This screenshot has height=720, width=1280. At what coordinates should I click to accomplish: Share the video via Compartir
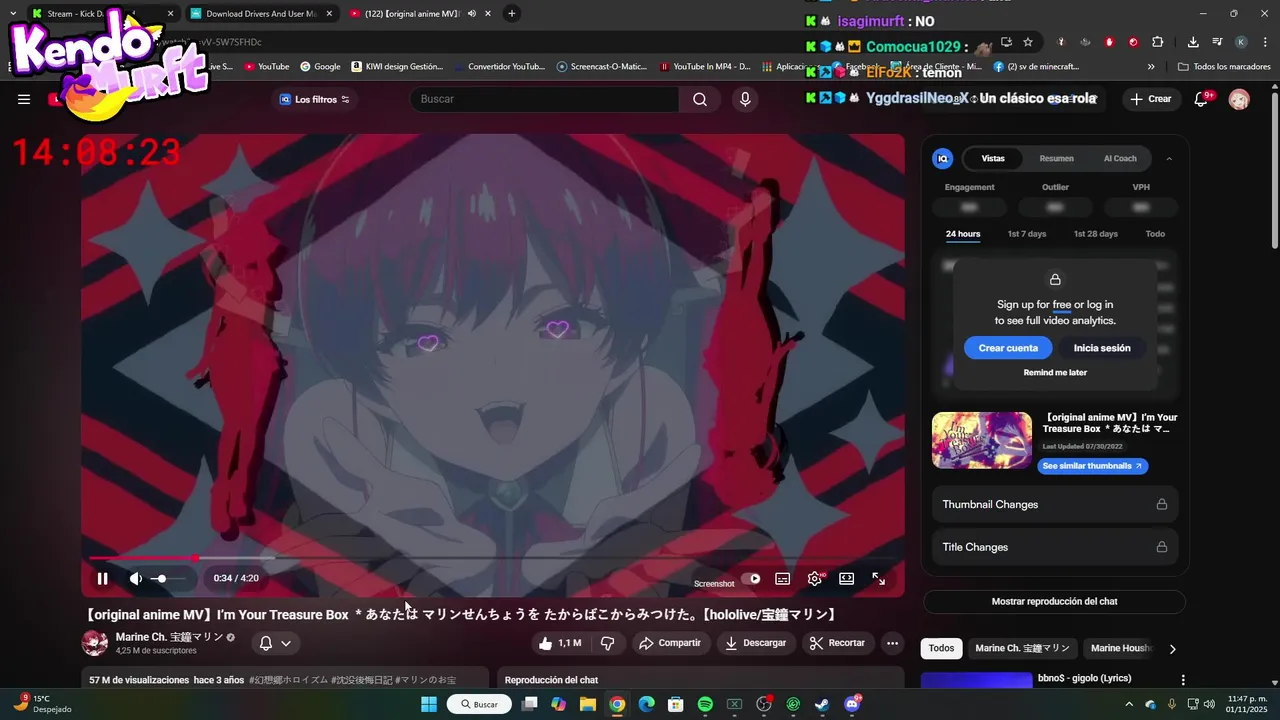670,643
